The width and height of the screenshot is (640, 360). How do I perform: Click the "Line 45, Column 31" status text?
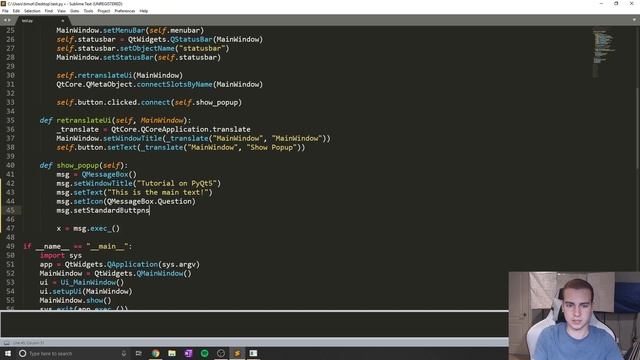coord(29,343)
